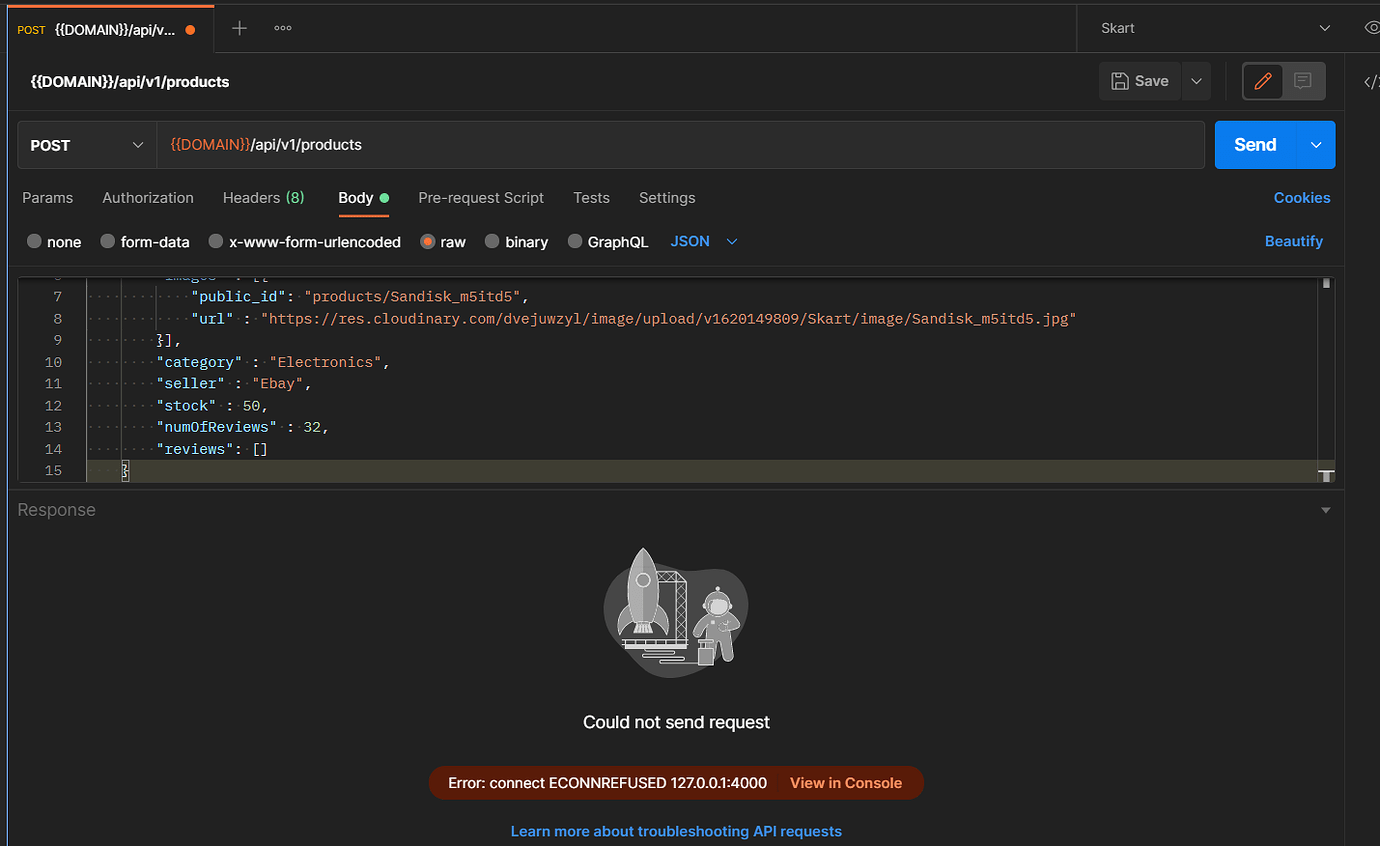Open more options via ellipsis icon
Image resolution: width=1380 pixels, height=846 pixels.
[x=282, y=28]
